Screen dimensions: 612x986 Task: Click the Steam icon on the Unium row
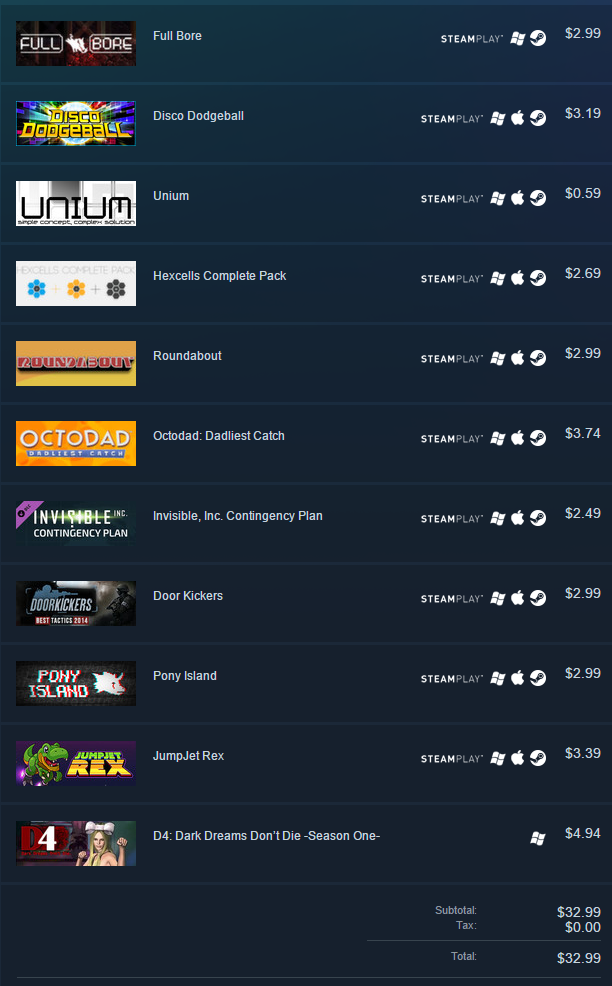pos(538,198)
